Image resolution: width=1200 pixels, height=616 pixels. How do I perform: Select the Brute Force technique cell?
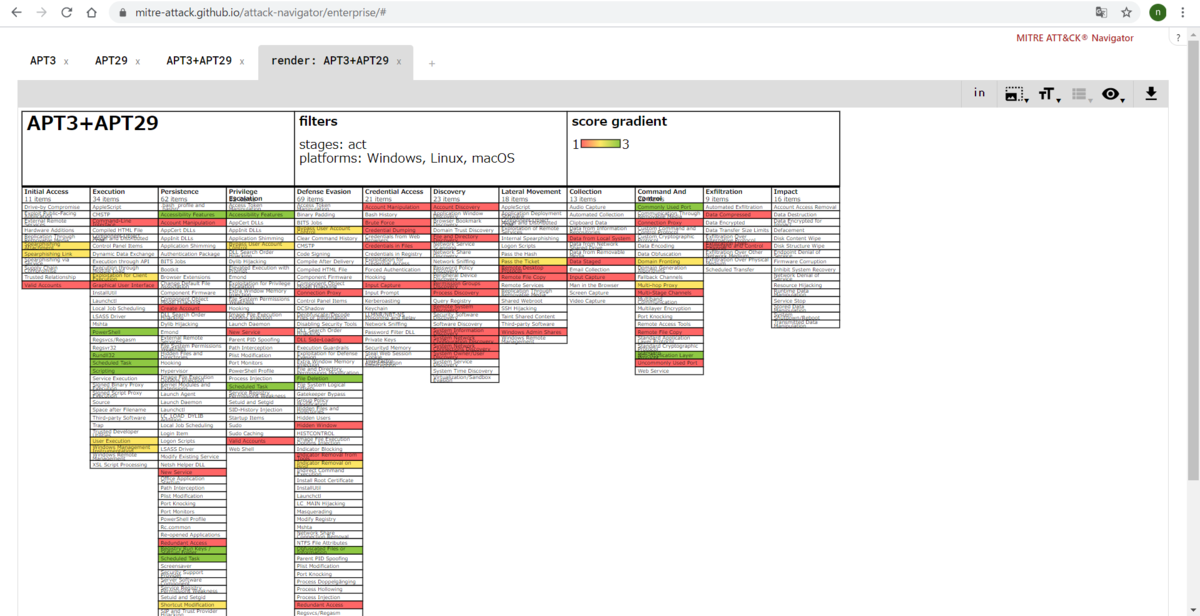click(397, 222)
